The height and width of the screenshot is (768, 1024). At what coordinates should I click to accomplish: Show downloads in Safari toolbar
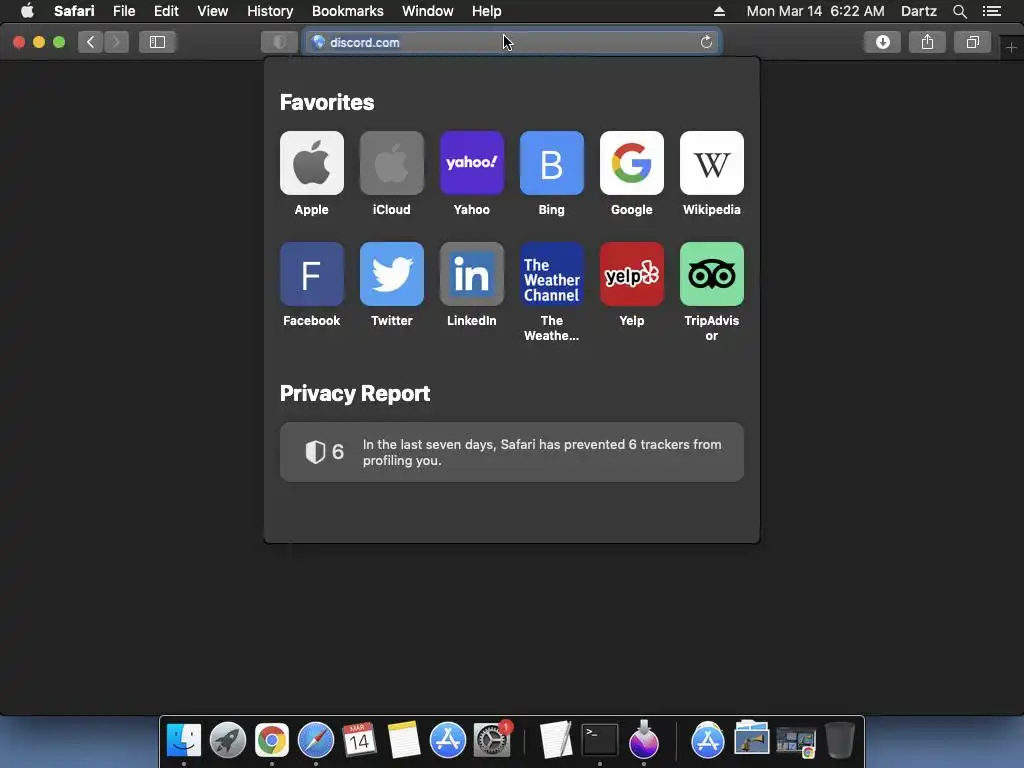tap(882, 42)
